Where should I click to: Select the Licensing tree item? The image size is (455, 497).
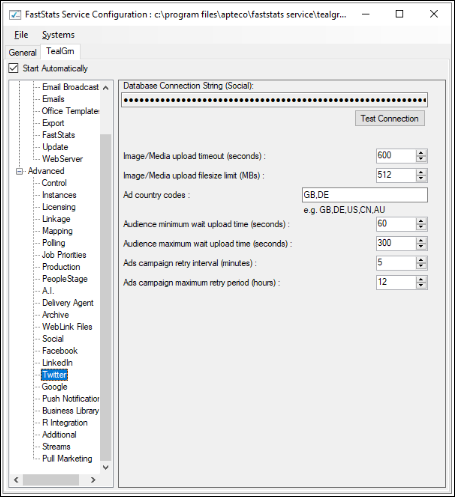[x=59, y=207]
